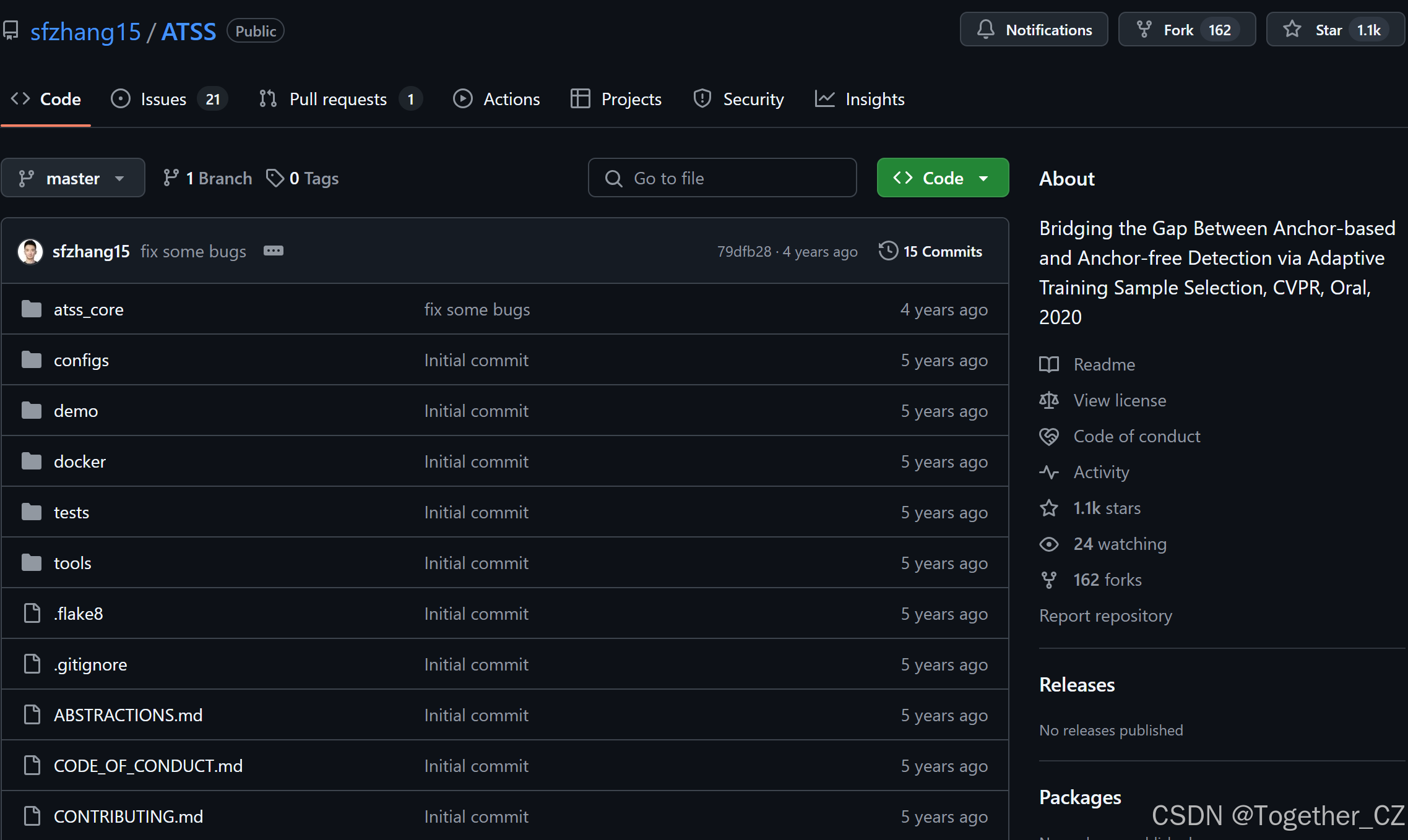Expand the green Code dropdown
This screenshot has width=1408, height=840.
(x=942, y=178)
